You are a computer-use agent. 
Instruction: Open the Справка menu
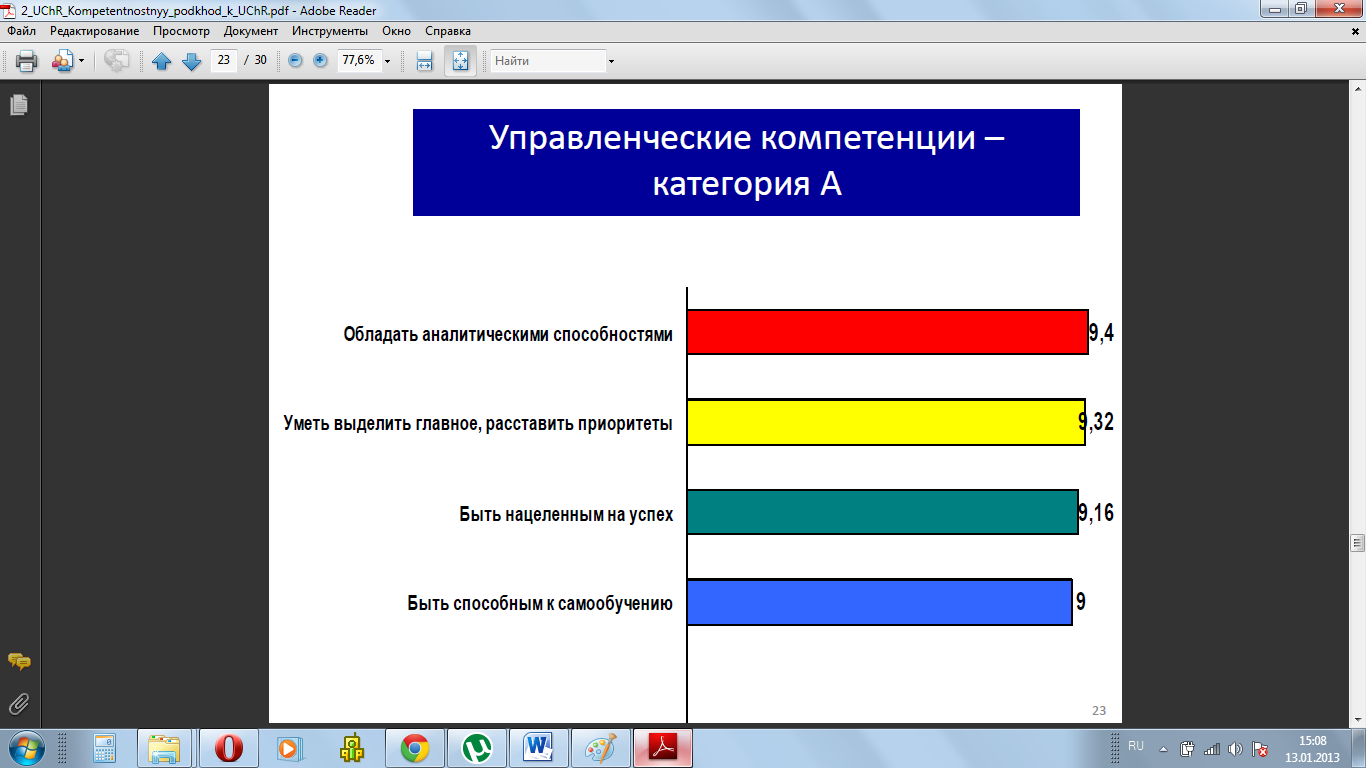(x=448, y=31)
